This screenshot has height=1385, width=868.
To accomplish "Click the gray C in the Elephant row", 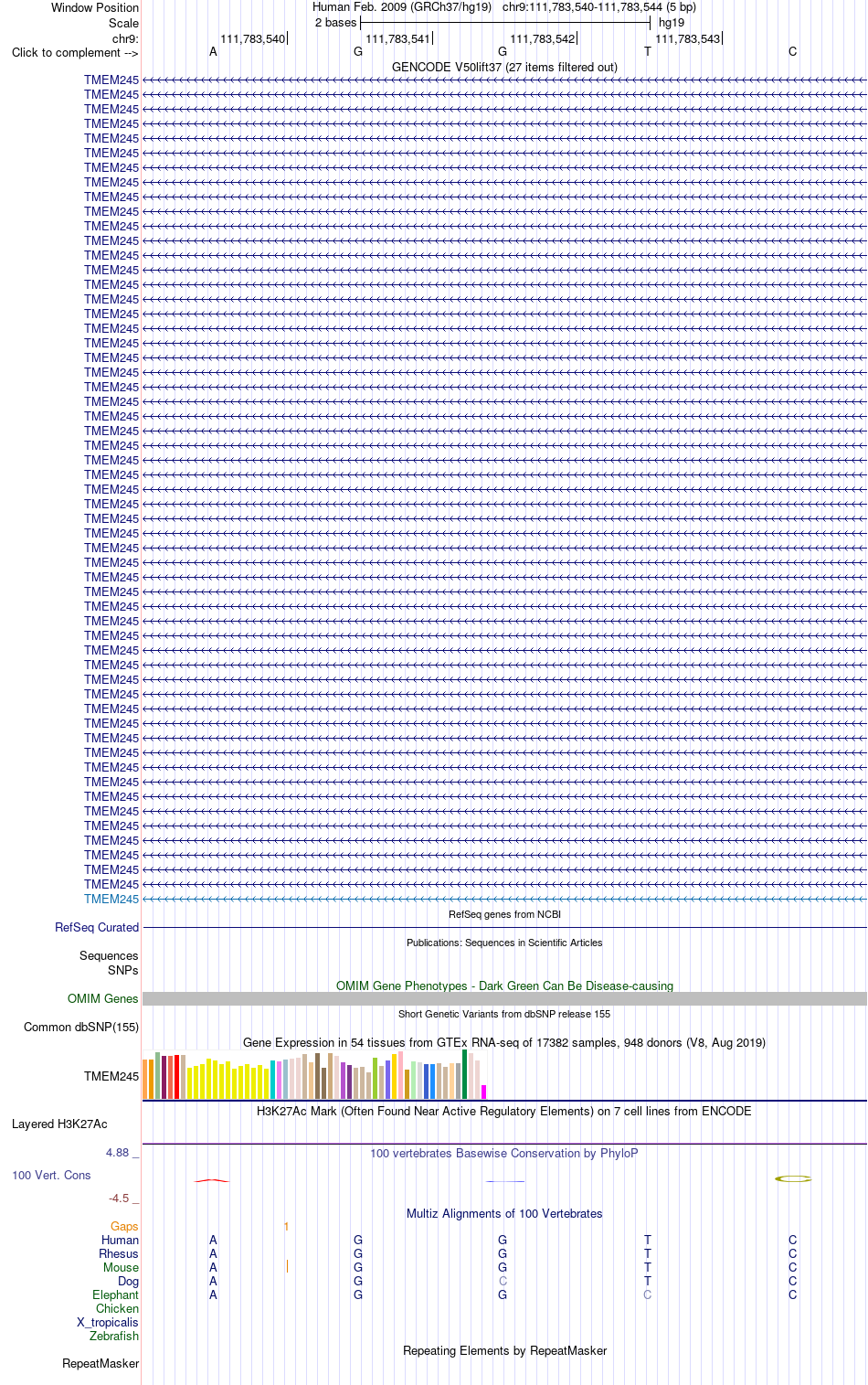I will click(648, 1294).
